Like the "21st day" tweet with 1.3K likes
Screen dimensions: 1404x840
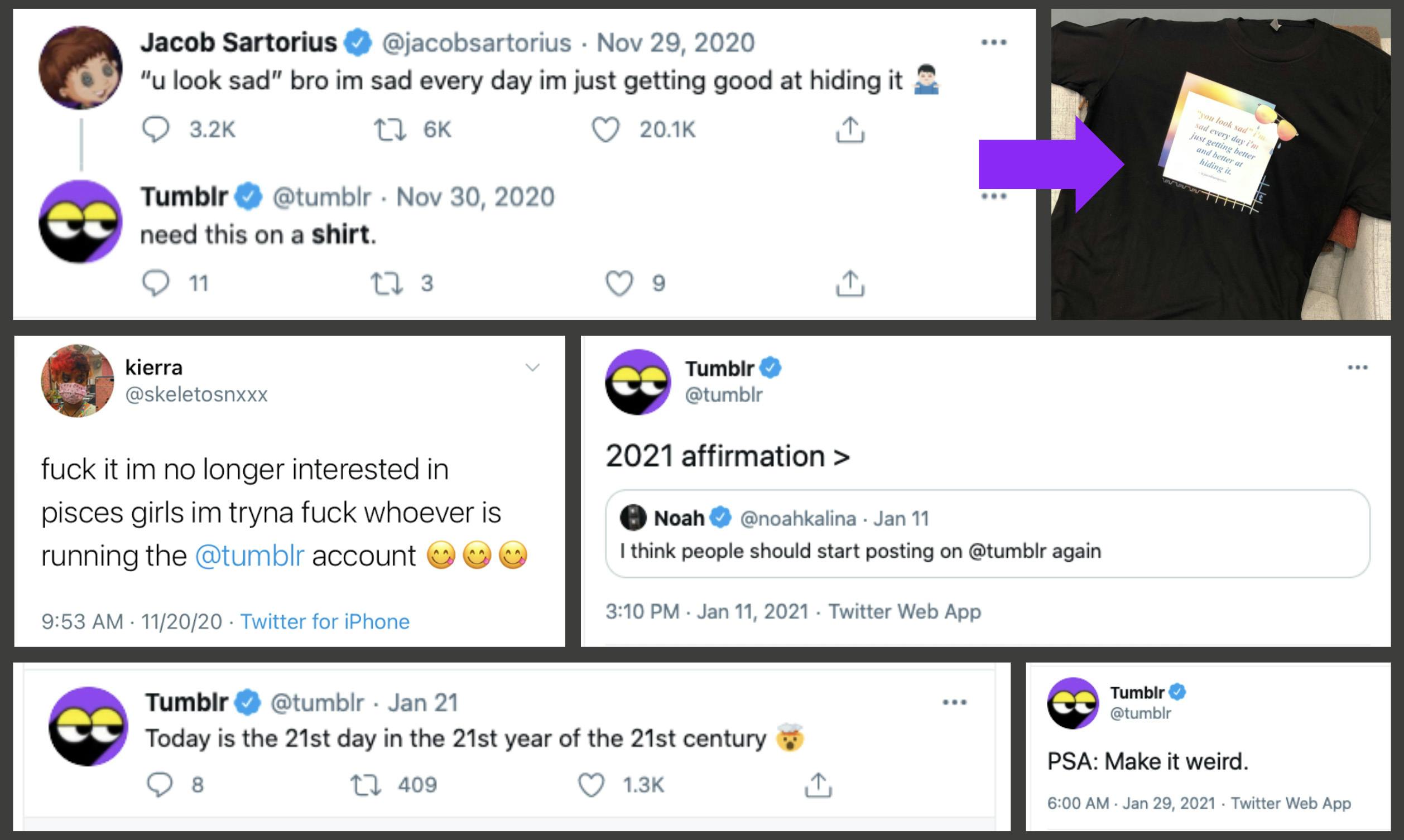[x=591, y=785]
